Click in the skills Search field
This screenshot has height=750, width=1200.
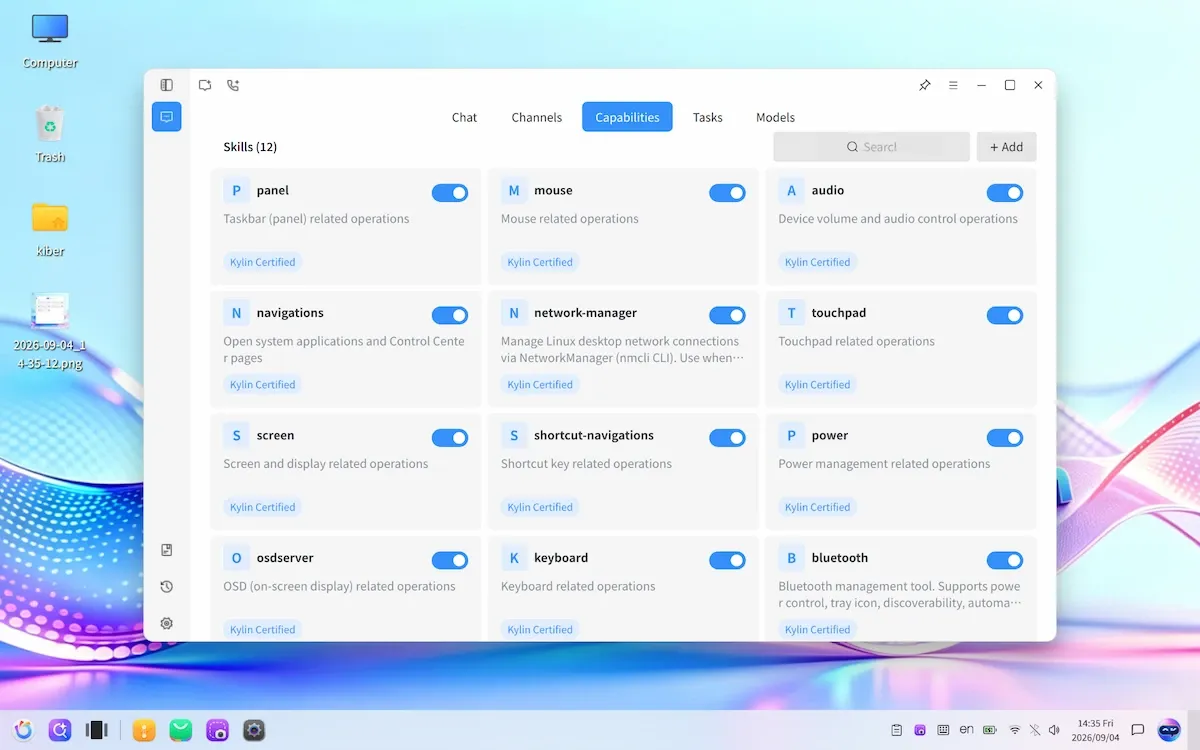(x=872, y=147)
